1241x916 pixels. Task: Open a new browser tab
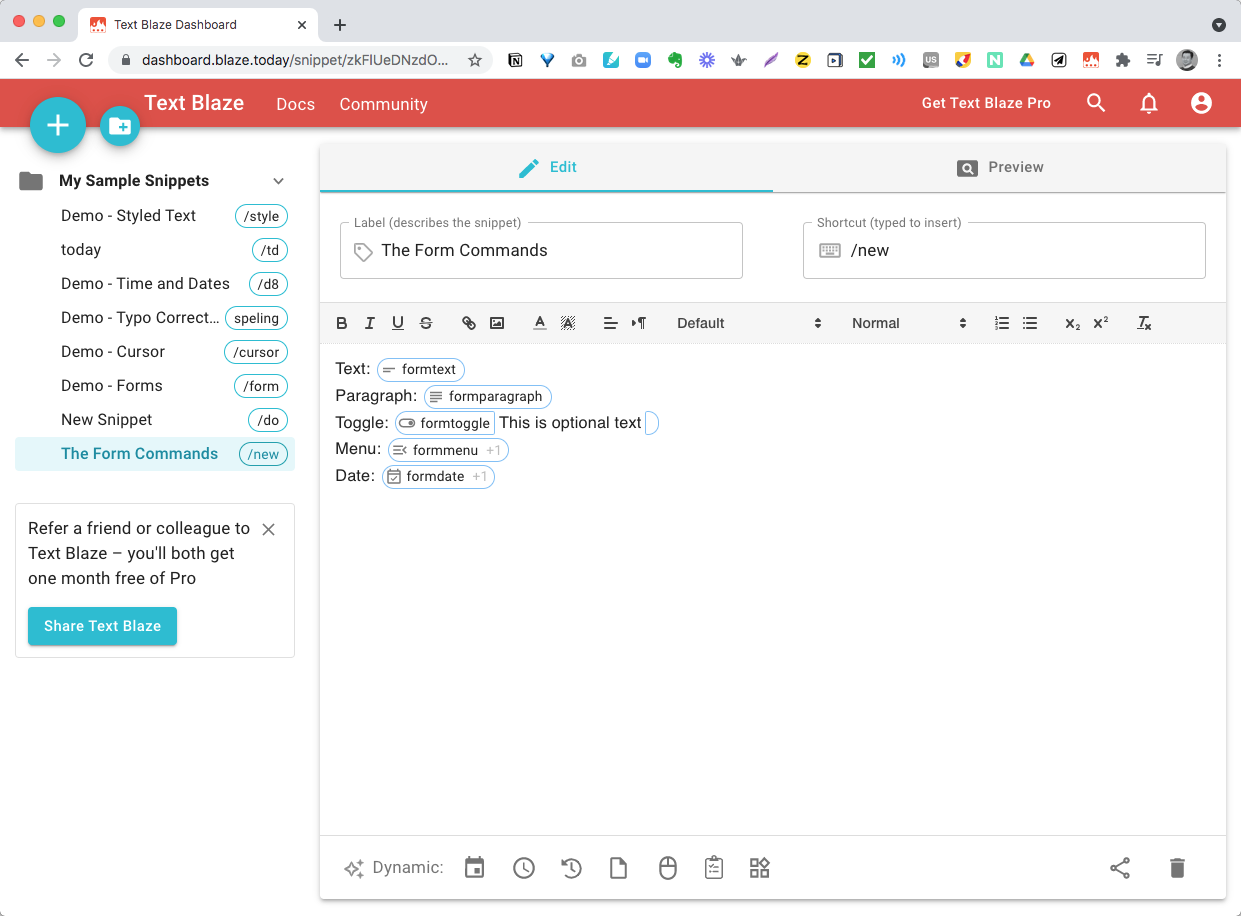340,24
